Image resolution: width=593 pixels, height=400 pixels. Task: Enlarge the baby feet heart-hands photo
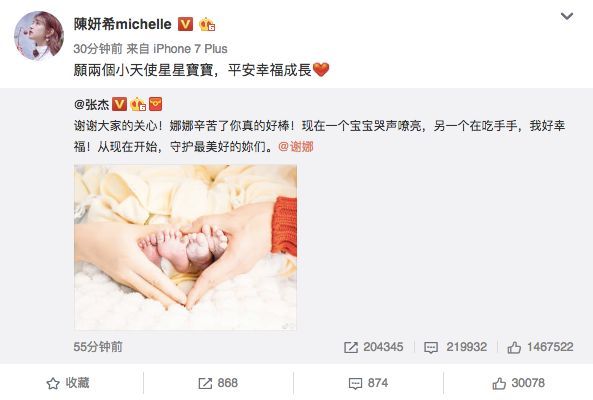(185, 247)
